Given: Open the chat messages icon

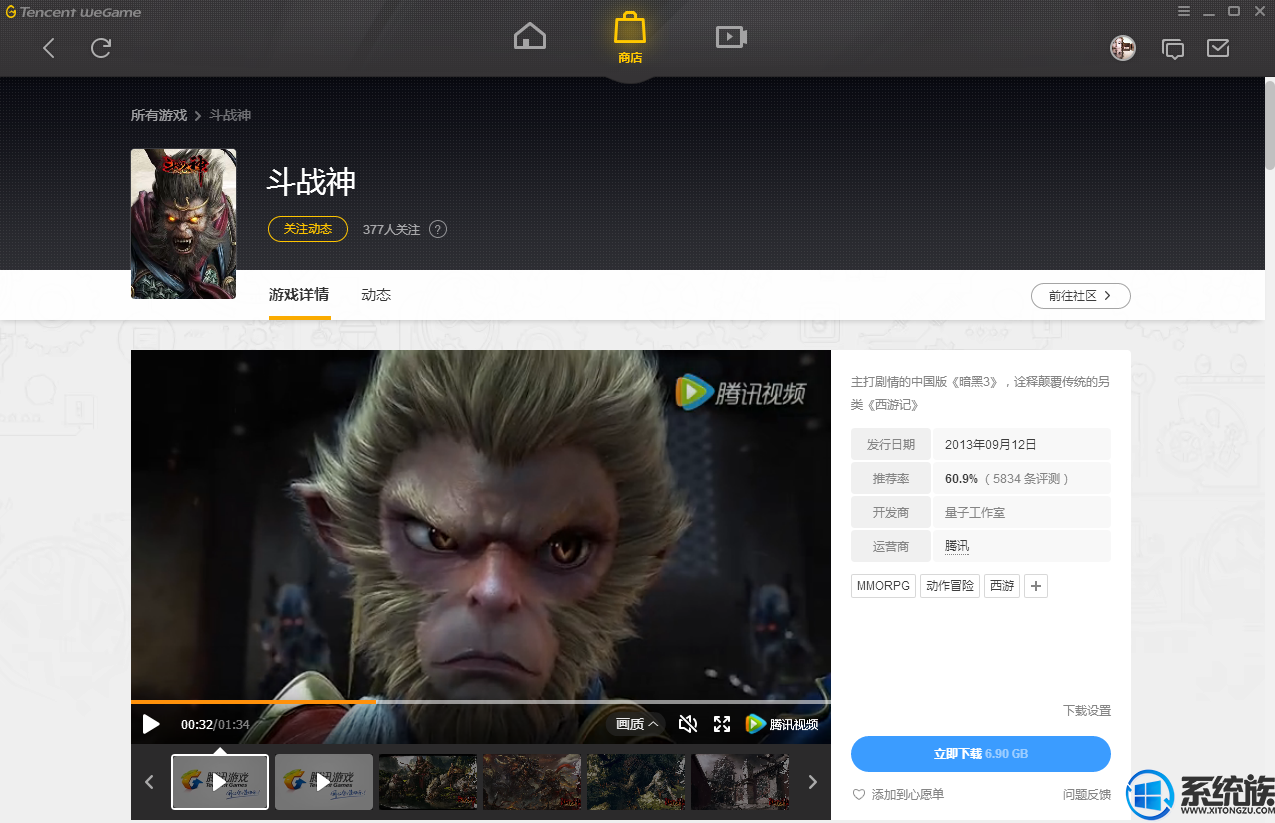Looking at the screenshot, I should click(1173, 48).
